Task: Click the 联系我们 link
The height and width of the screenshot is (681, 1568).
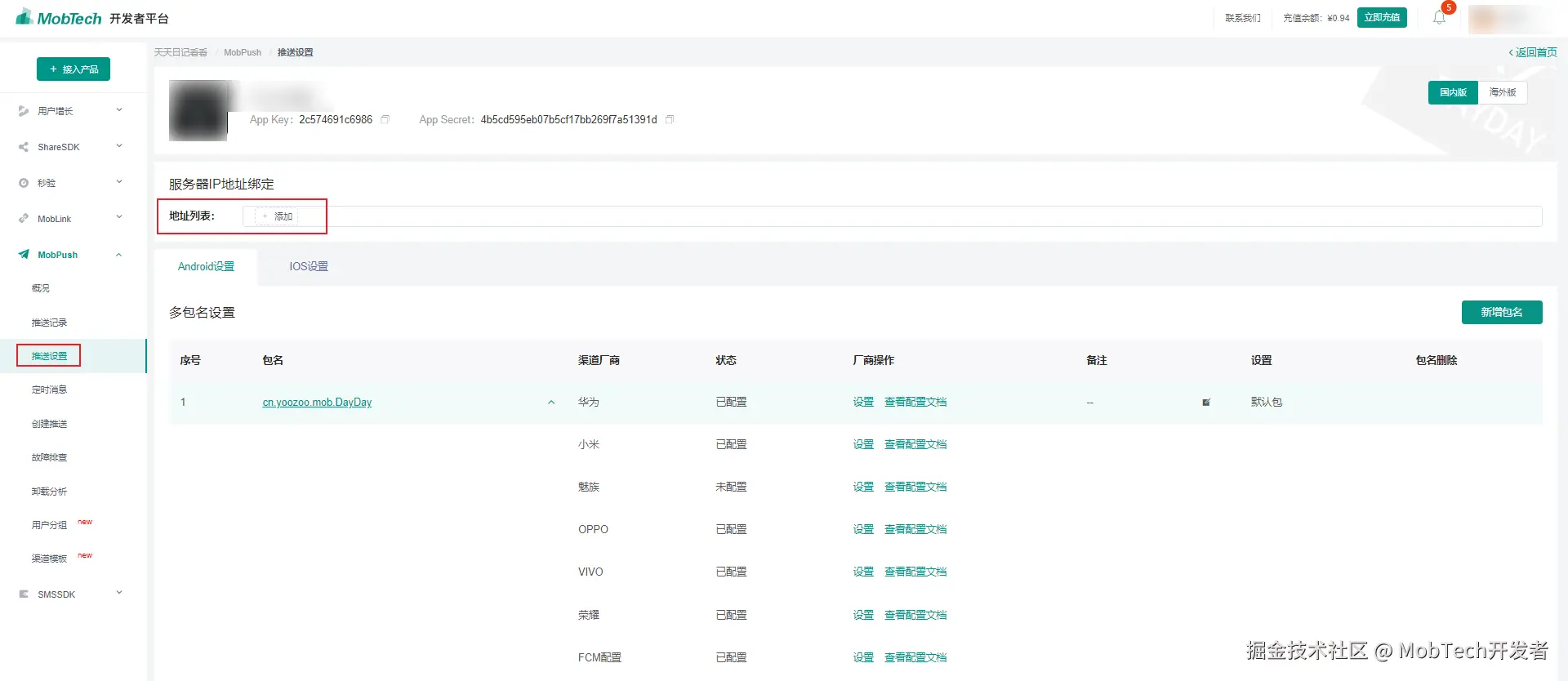Action: [1242, 18]
